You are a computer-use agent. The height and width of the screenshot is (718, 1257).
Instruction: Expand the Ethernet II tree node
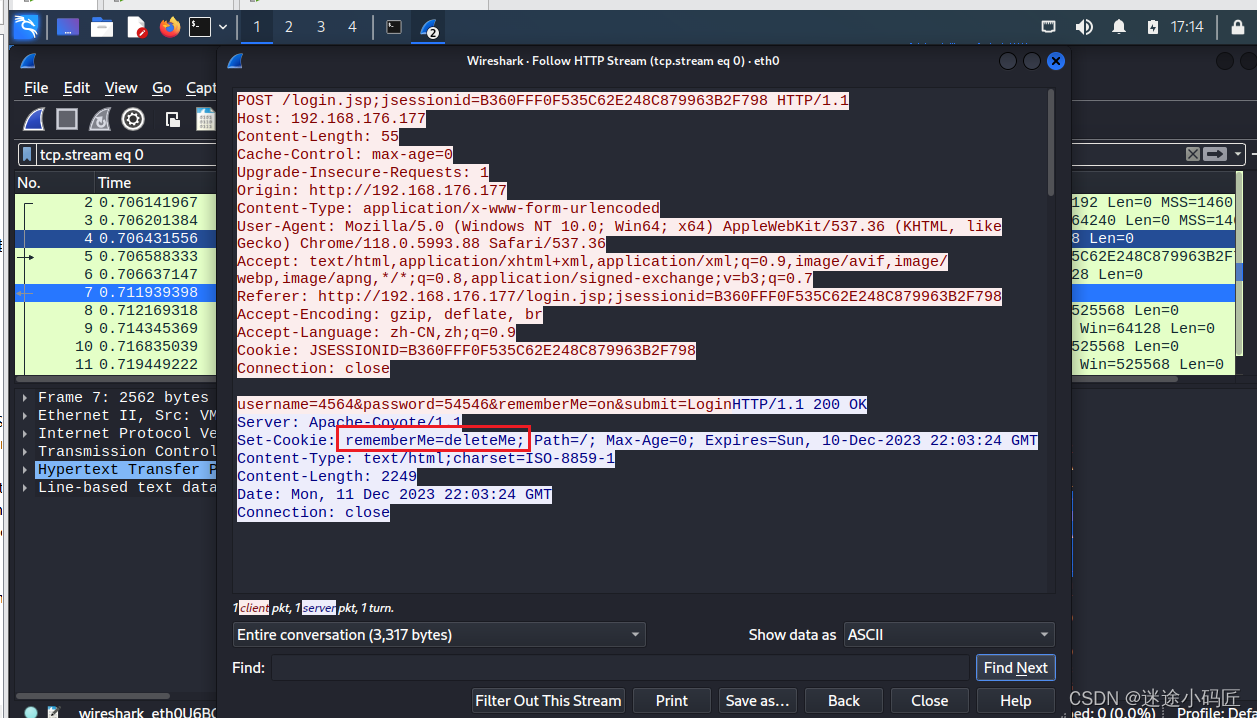point(25,415)
